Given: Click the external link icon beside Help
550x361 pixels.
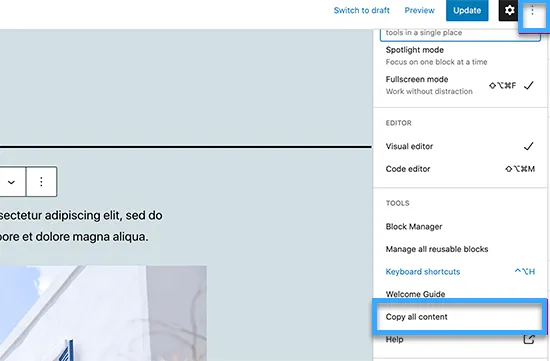Looking at the screenshot, I should [x=529, y=339].
